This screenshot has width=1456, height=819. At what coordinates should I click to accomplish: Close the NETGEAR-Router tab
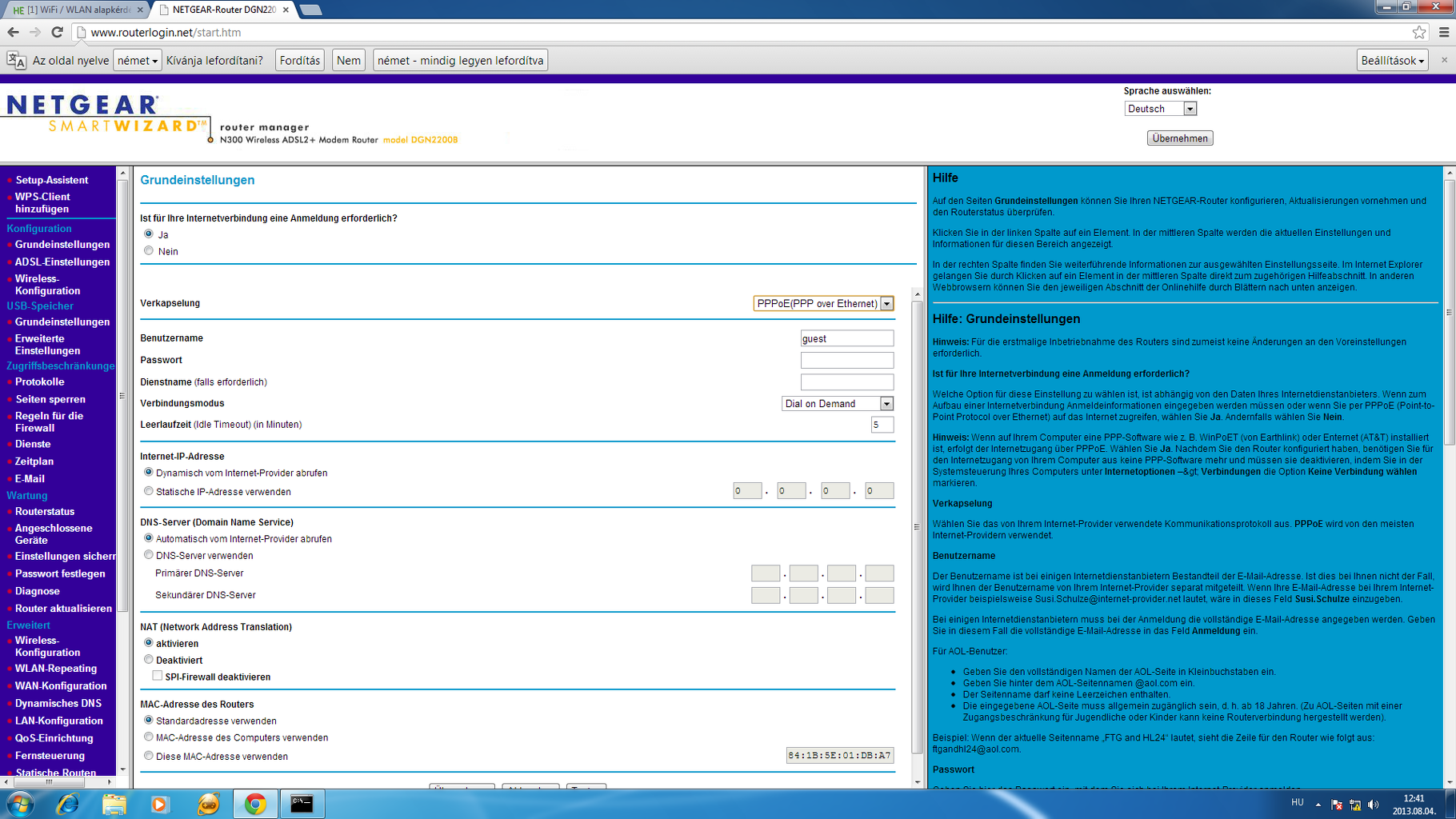286,10
